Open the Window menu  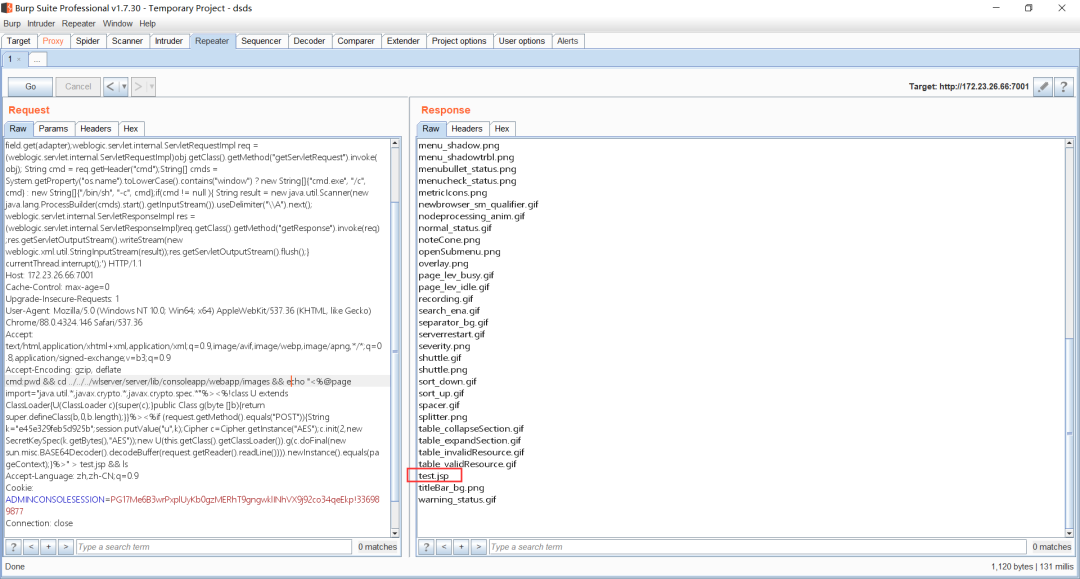tap(118, 23)
